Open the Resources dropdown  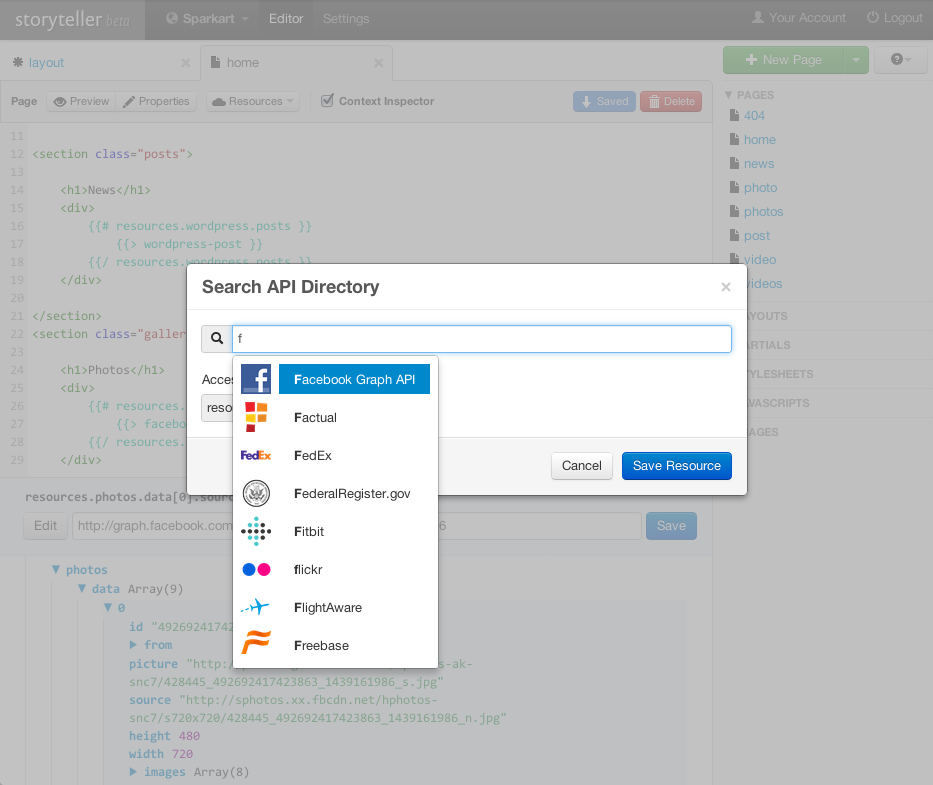point(253,101)
